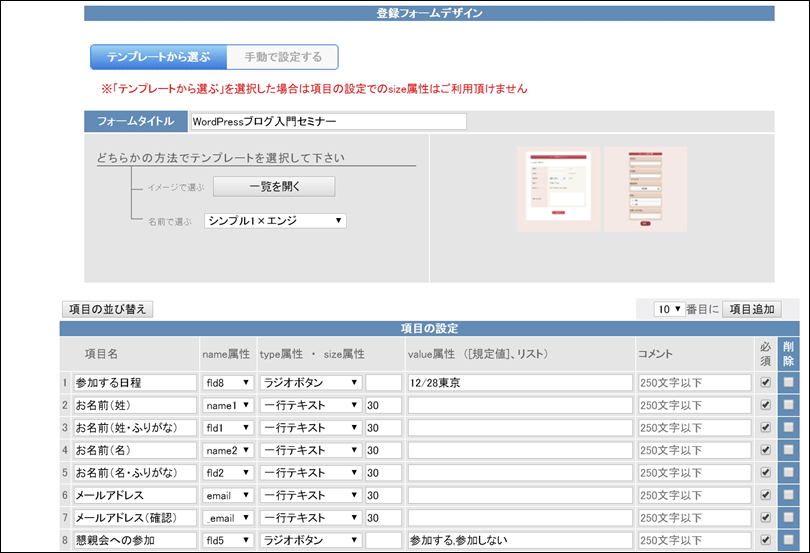Click the お名前(名・ふりがな) item name field

pos(135,472)
